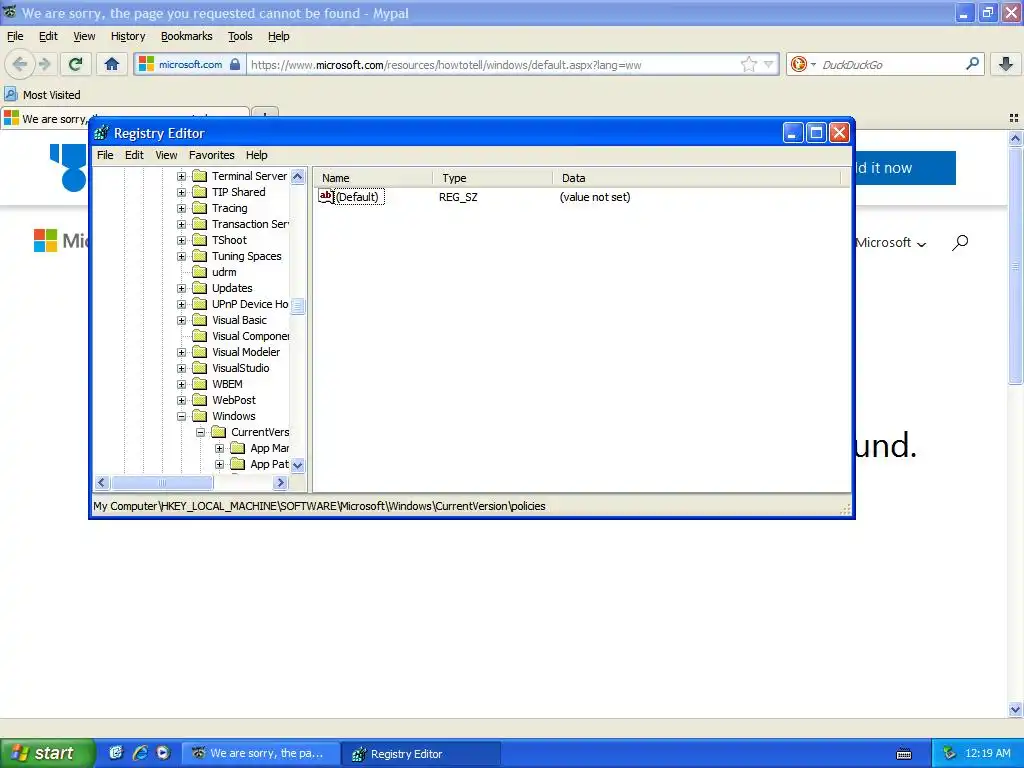This screenshot has height=768, width=1024.
Task: Collapse the Windows key
Action: (x=182, y=416)
